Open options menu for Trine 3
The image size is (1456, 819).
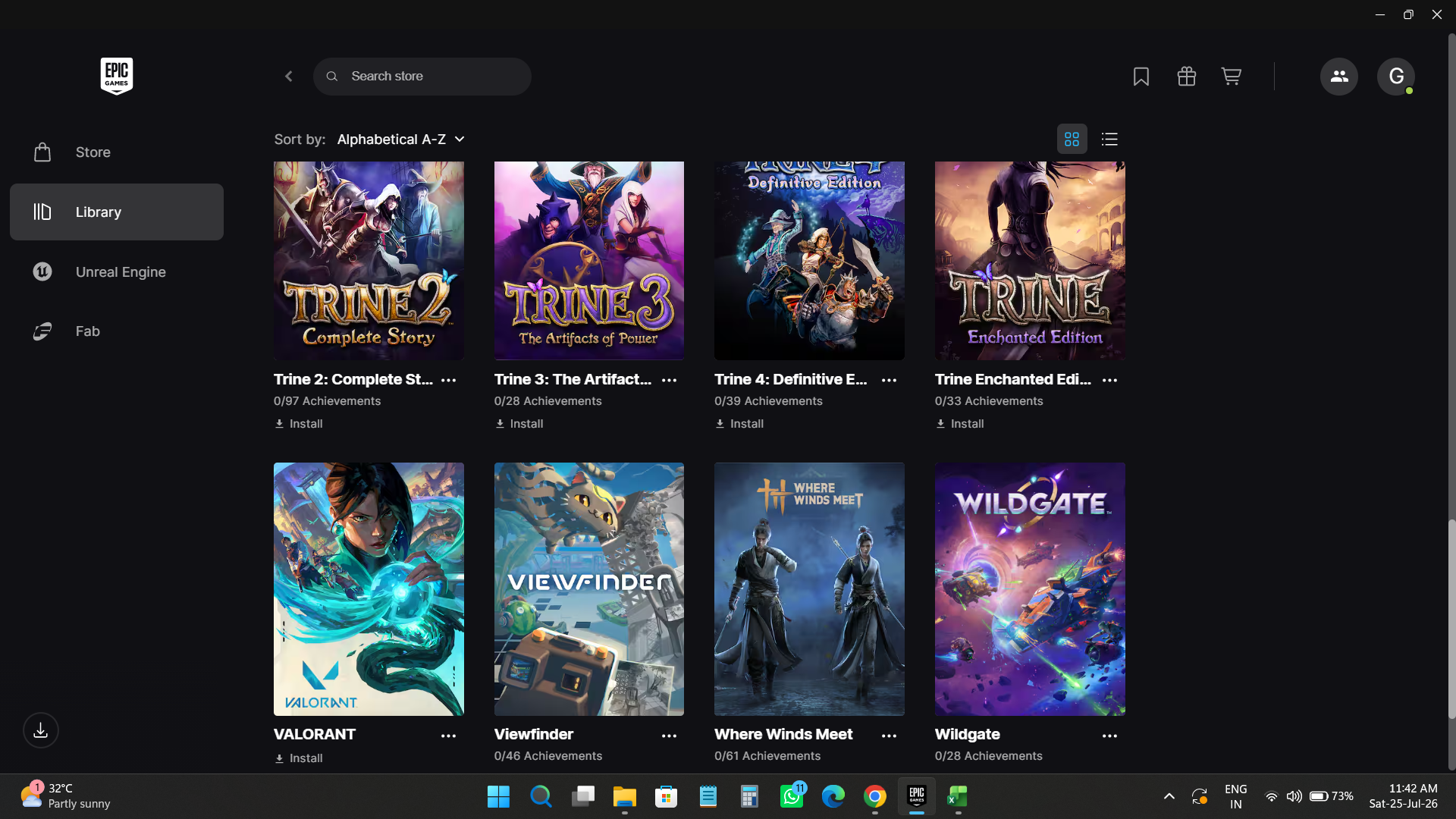coord(669,380)
